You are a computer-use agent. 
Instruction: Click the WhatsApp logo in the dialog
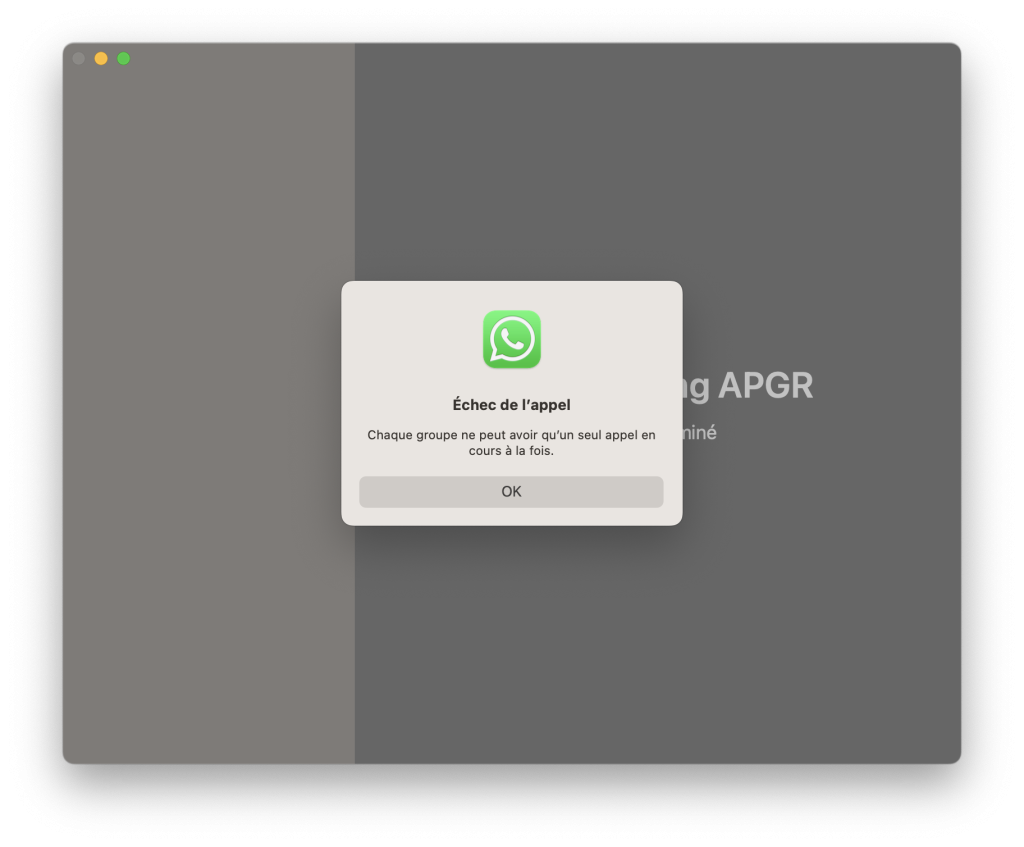pyautogui.click(x=511, y=339)
